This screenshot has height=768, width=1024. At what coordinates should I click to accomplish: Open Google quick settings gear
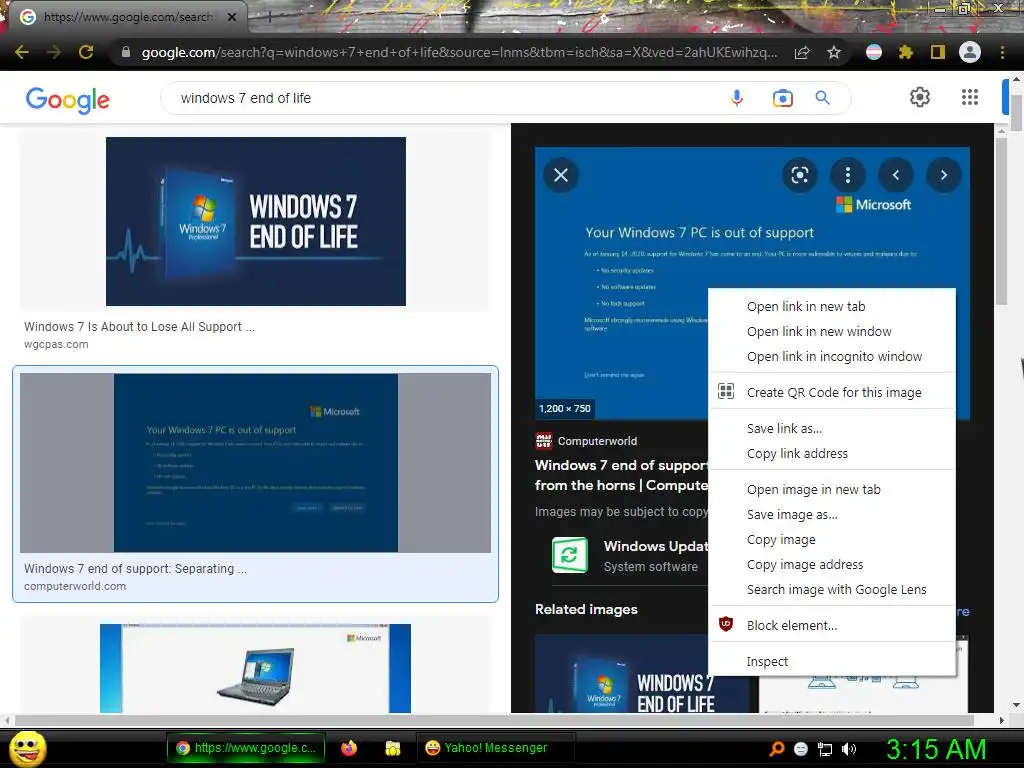(x=920, y=97)
